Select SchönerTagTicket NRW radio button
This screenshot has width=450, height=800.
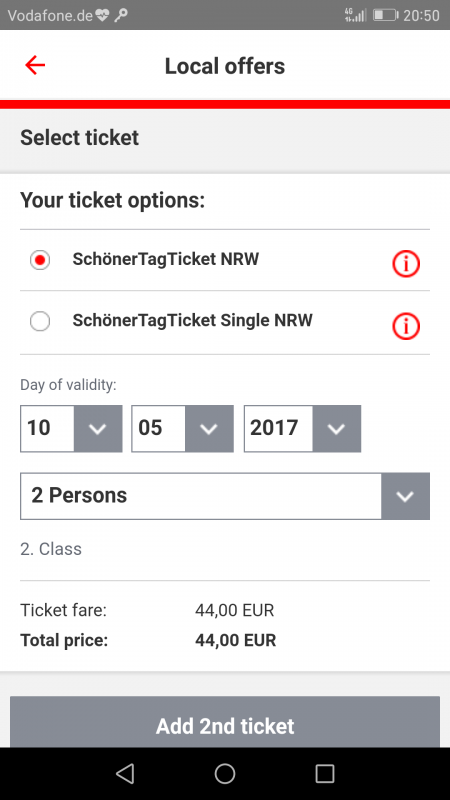click(40, 260)
